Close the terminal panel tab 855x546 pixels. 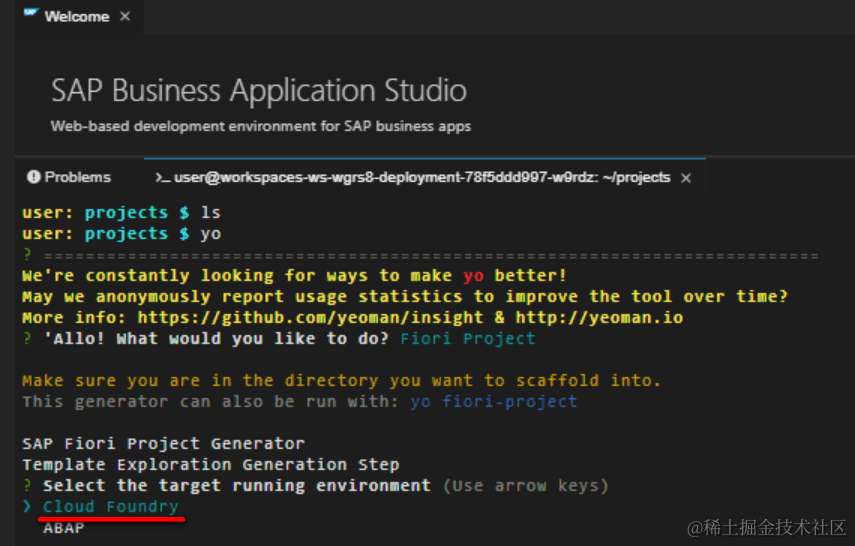point(686,178)
